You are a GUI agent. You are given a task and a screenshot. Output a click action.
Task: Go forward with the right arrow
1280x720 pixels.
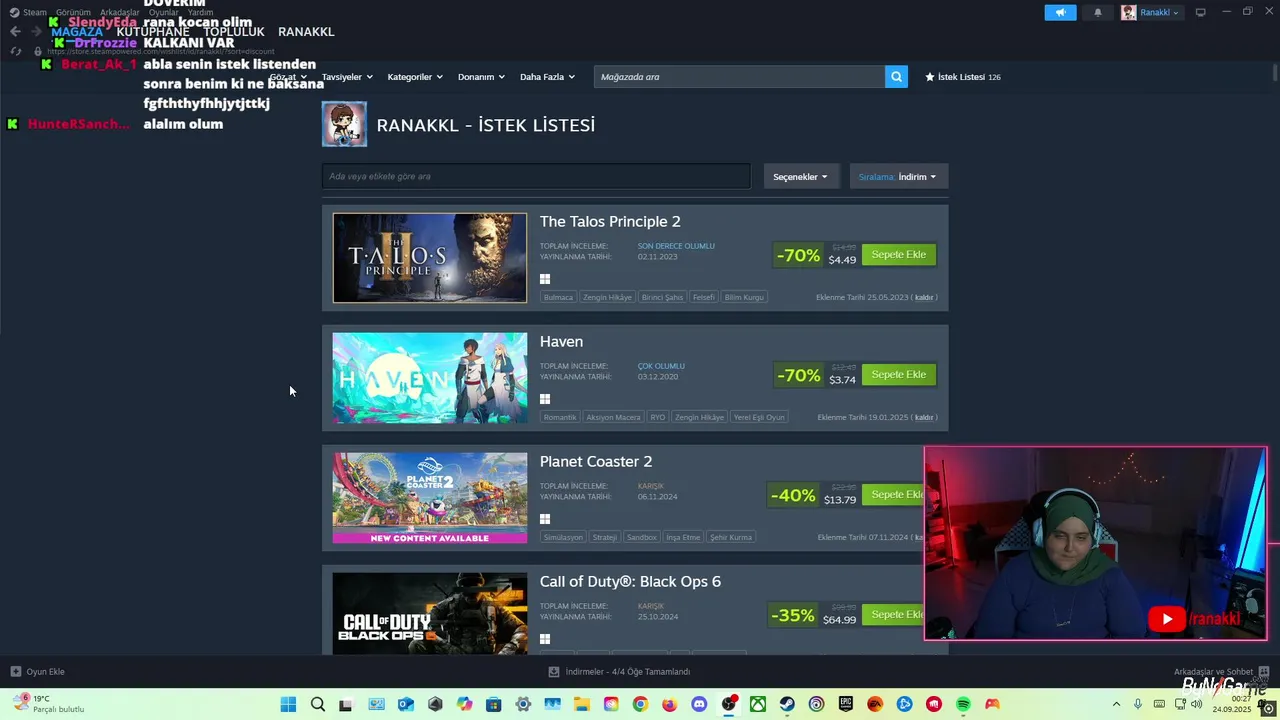click(x=37, y=32)
